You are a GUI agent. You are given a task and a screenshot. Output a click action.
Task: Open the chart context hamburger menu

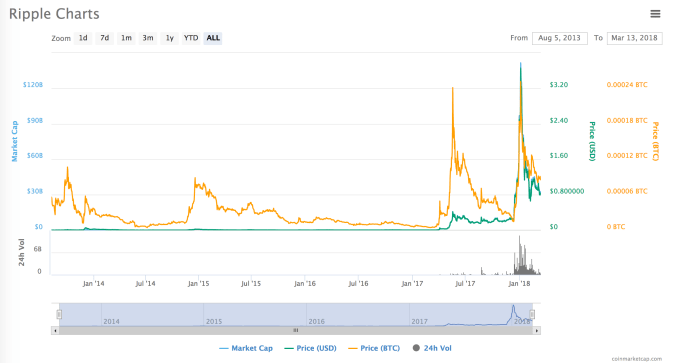pyautogui.click(x=655, y=14)
